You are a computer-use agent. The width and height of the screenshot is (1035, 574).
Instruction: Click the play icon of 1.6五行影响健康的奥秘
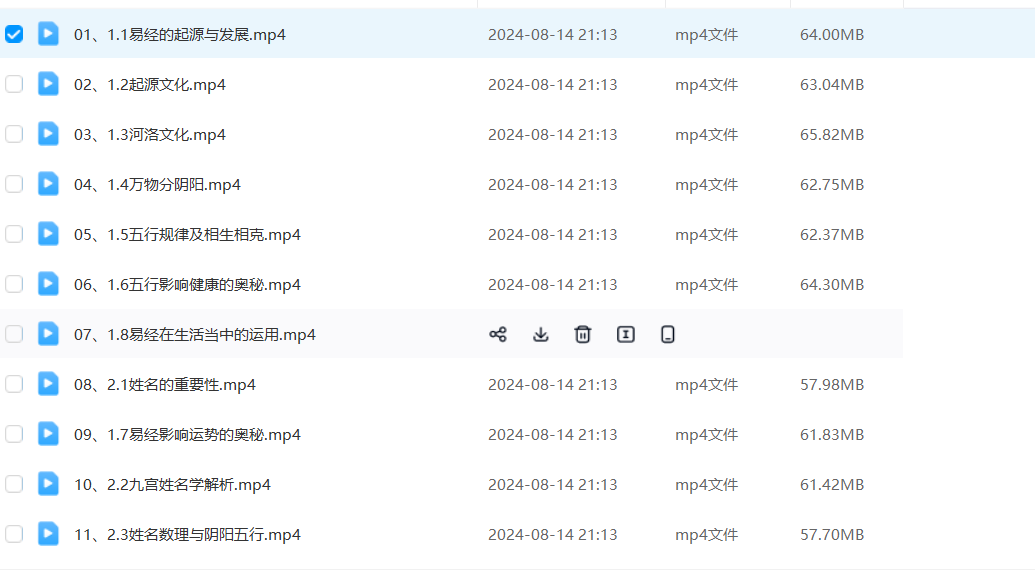pos(48,284)
